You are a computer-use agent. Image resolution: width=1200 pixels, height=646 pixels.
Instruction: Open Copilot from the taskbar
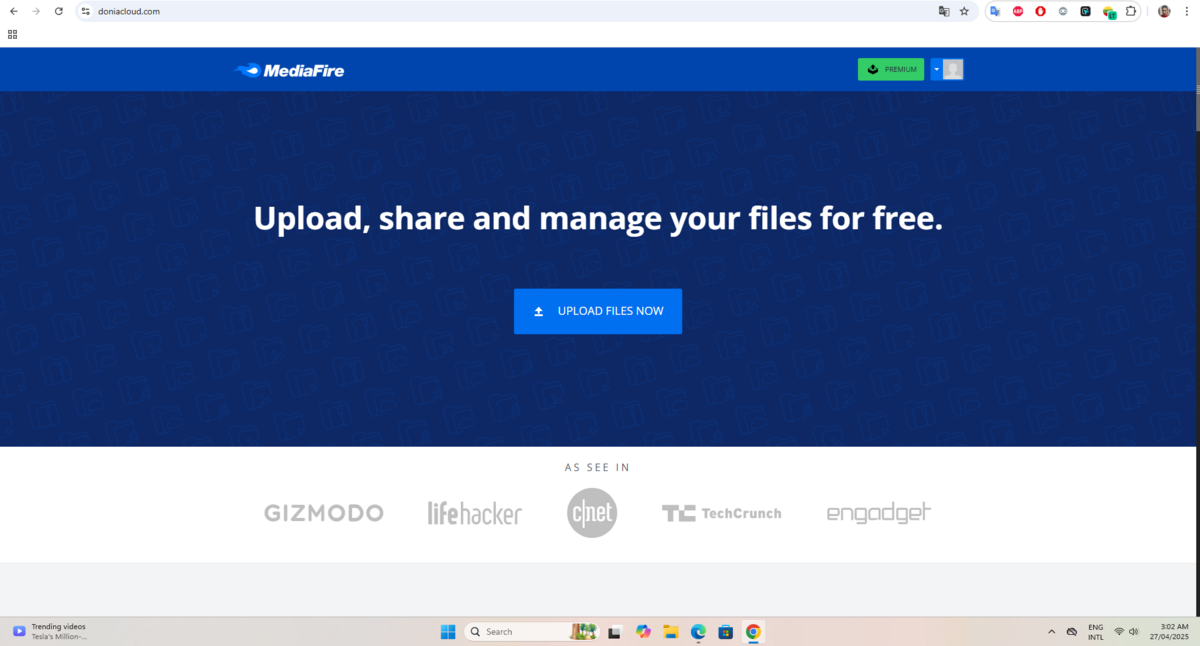[643, 632]
